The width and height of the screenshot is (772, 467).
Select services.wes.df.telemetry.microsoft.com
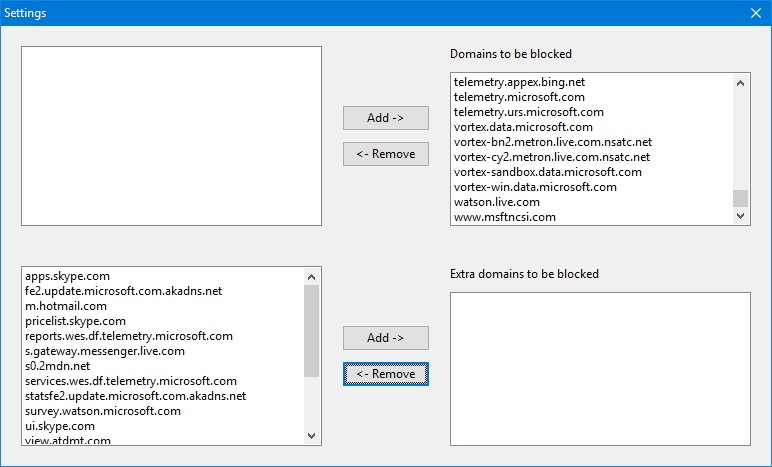130,381
